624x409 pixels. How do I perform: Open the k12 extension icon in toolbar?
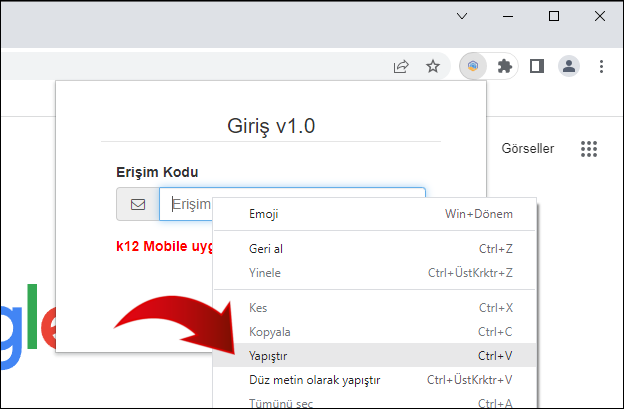coord(473,67)
